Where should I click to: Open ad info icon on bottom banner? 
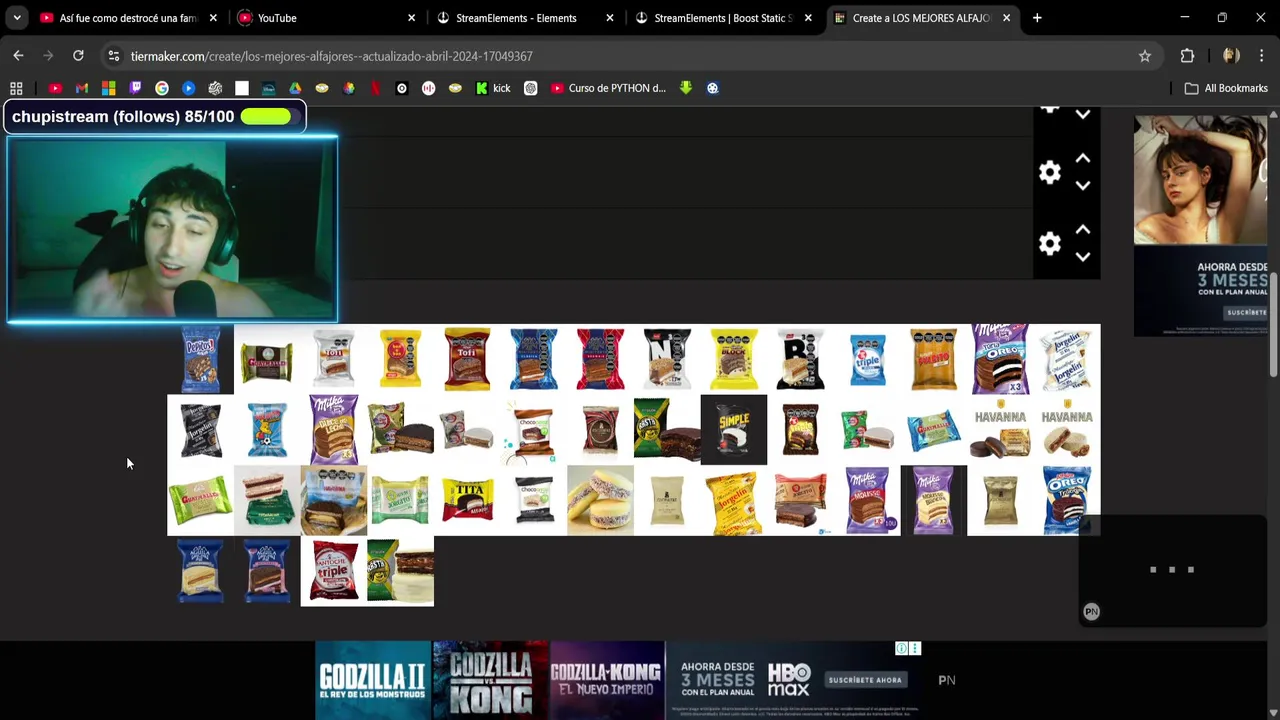pos(901,649)
